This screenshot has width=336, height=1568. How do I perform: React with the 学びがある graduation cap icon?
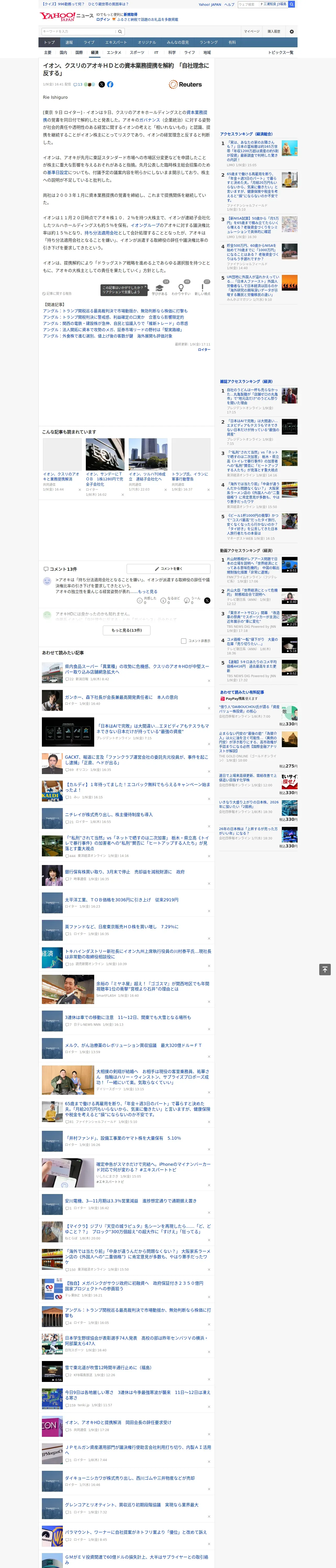click(160, 288)
